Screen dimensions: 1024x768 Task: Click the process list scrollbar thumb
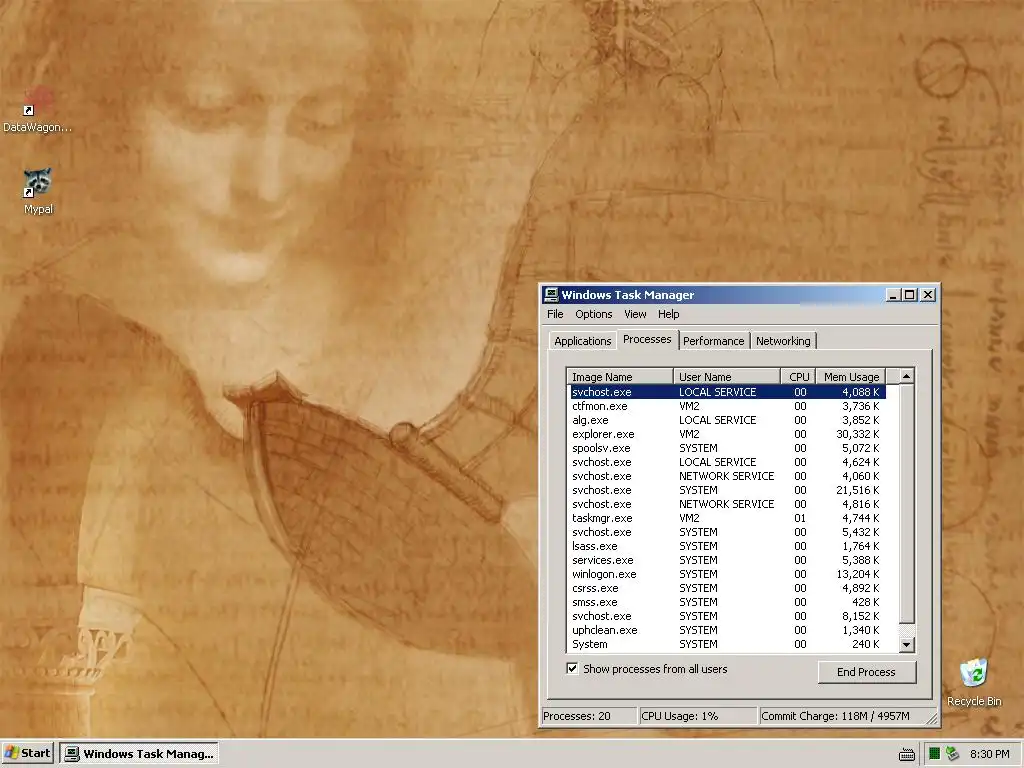(906, 503)
